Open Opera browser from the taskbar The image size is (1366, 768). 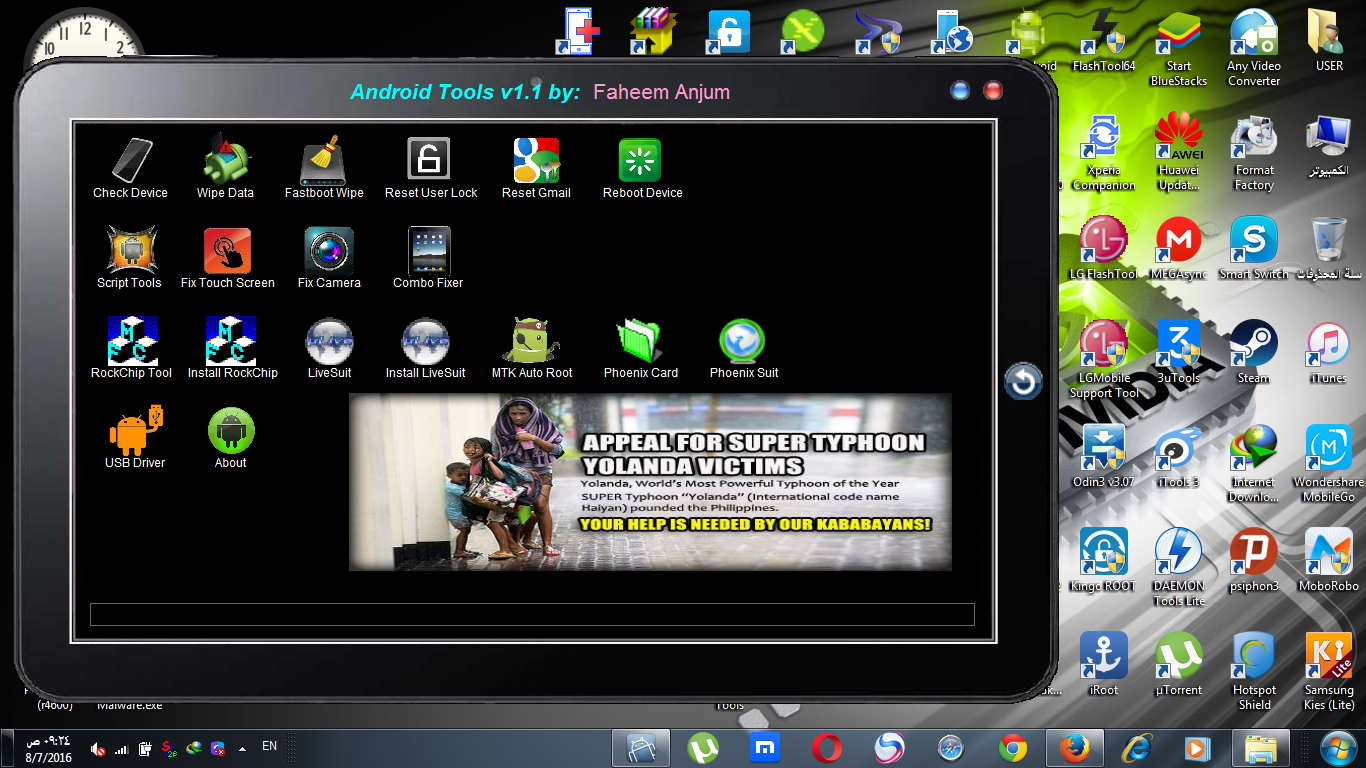click(826, 748)
